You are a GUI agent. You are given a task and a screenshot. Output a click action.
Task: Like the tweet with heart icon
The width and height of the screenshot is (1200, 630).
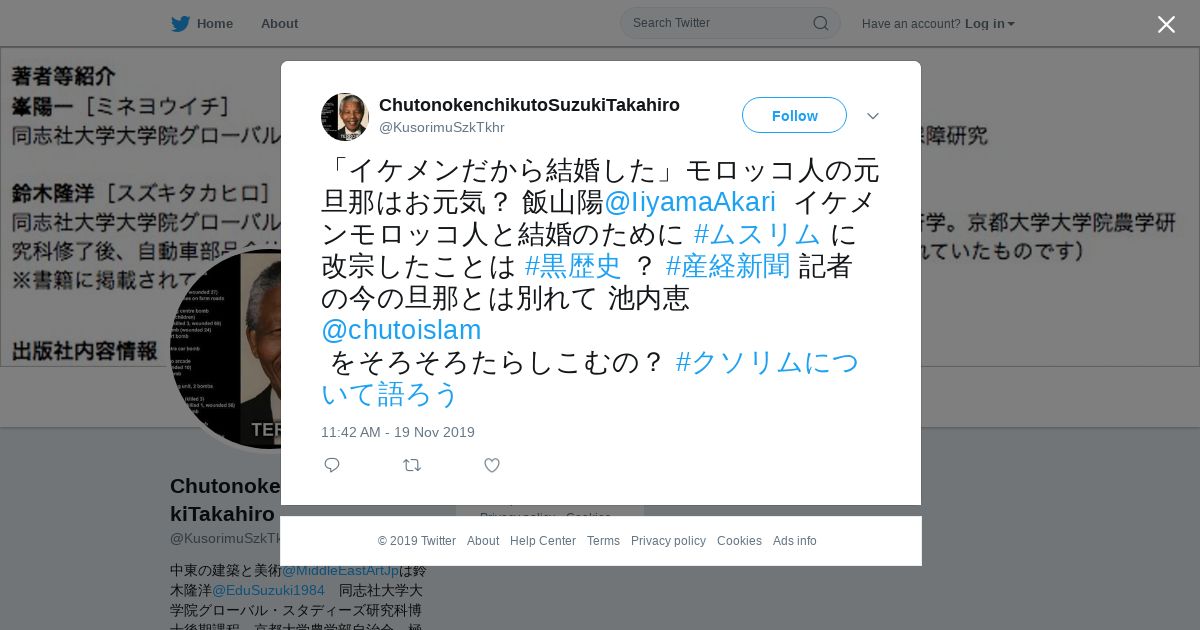(492, 465)
